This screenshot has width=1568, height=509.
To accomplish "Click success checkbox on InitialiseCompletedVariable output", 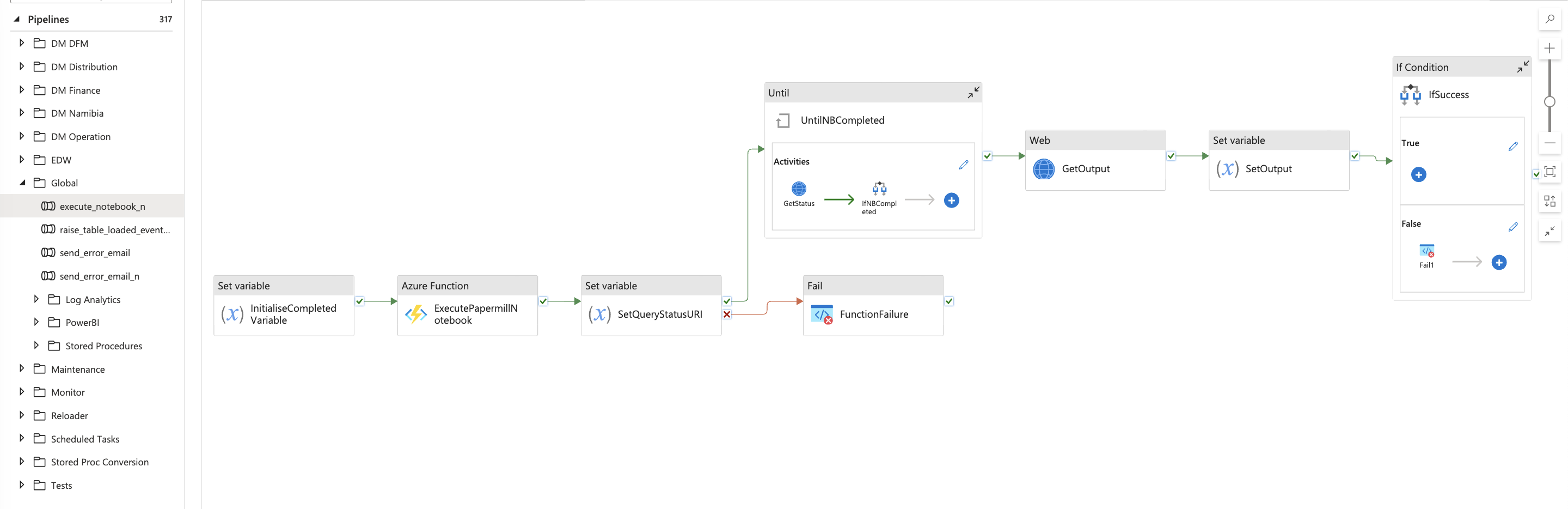I will tap(360, 301).
